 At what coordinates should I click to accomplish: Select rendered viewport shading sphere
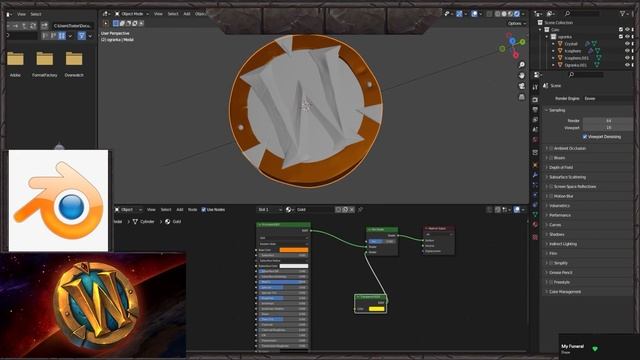517,13
